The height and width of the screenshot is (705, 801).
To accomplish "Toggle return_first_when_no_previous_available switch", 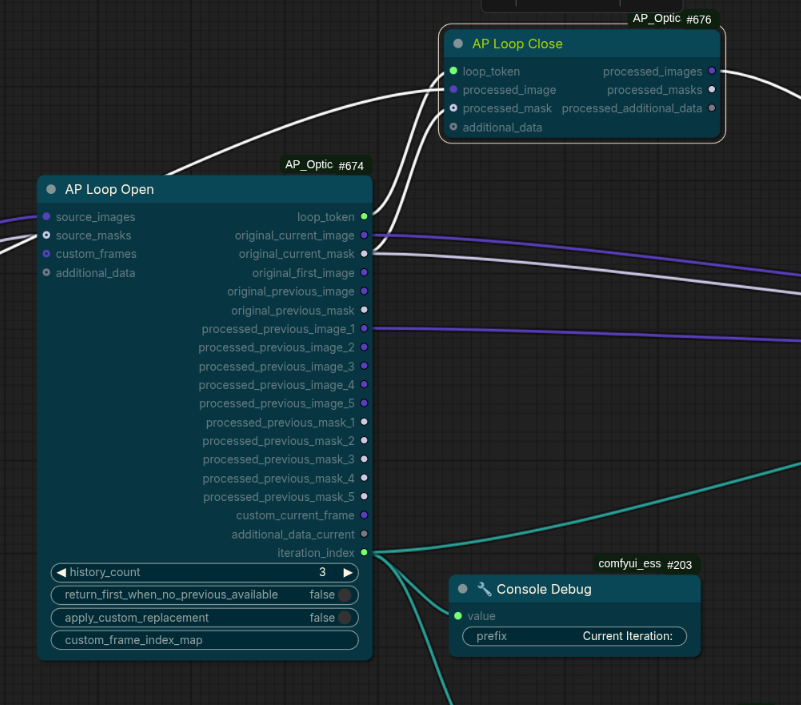I will [x=345, y=595].
